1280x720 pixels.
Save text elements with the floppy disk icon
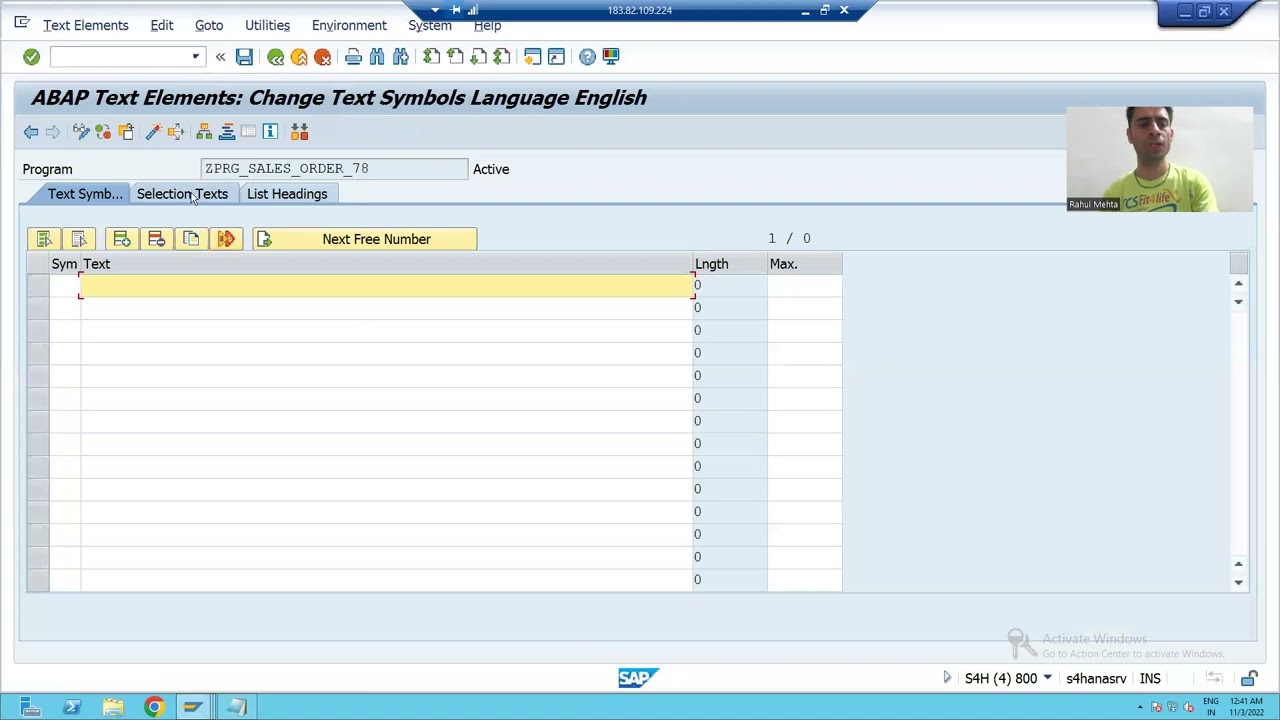pyautogui.click(x=244, y=57)
